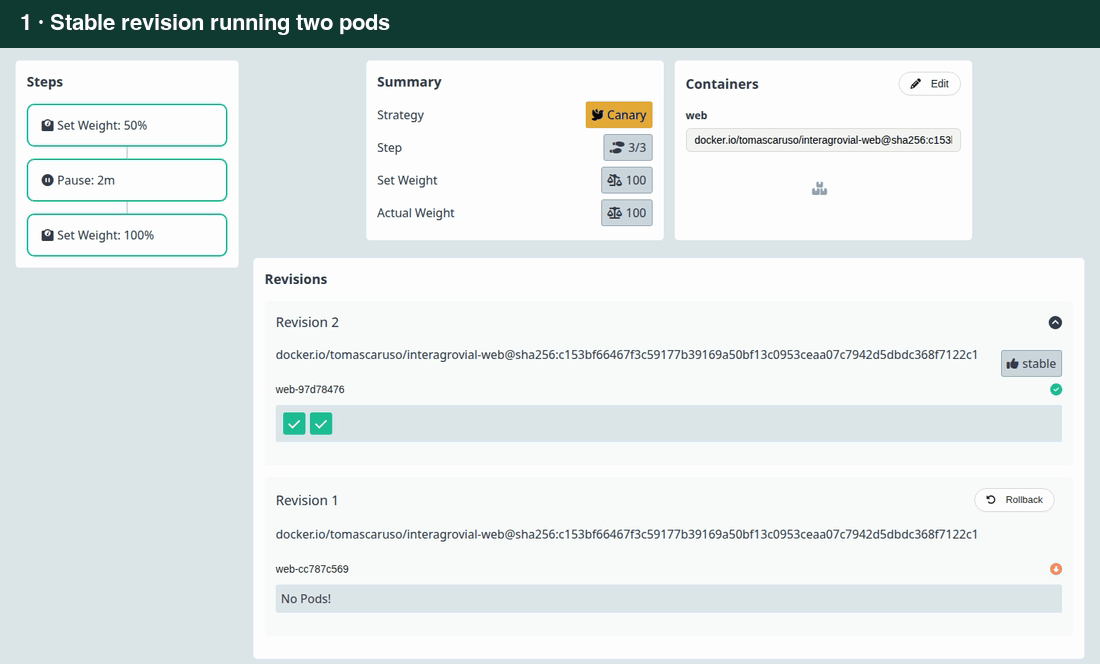Click the Actual Weight 100 scale badge
This screenshot has height=664, width=1100.
626,213
